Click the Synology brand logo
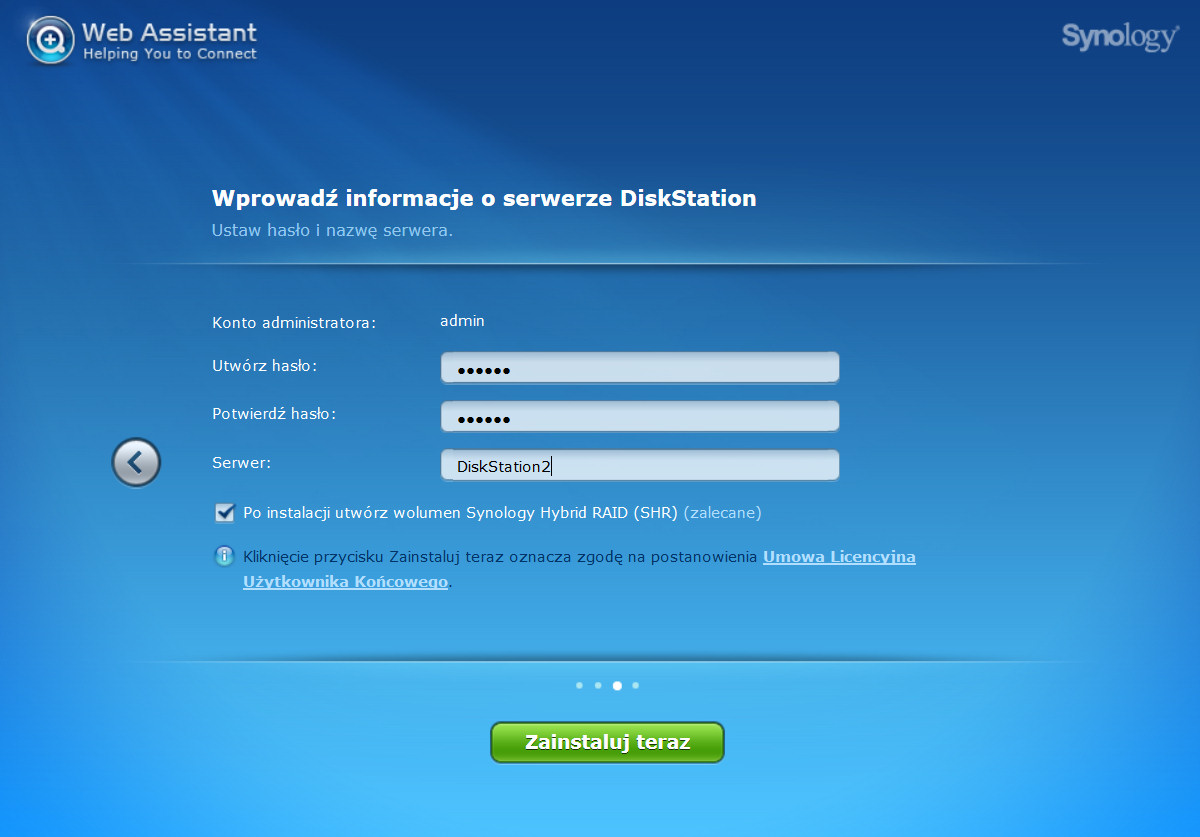This screenshot has width=1200, height=837. coord(1119,37)
